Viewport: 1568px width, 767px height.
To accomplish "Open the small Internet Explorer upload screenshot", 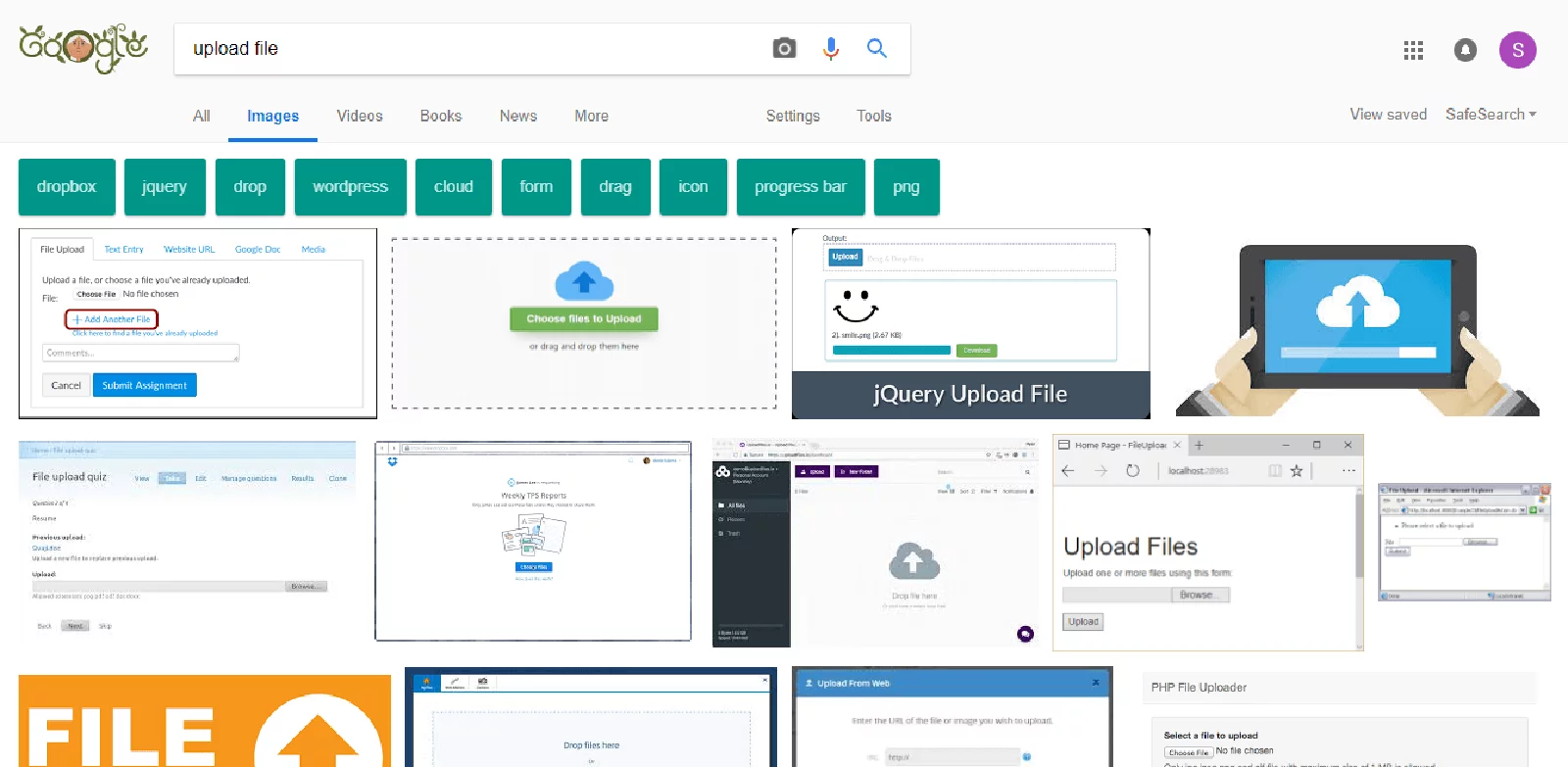I will [x=1464, y=542].
